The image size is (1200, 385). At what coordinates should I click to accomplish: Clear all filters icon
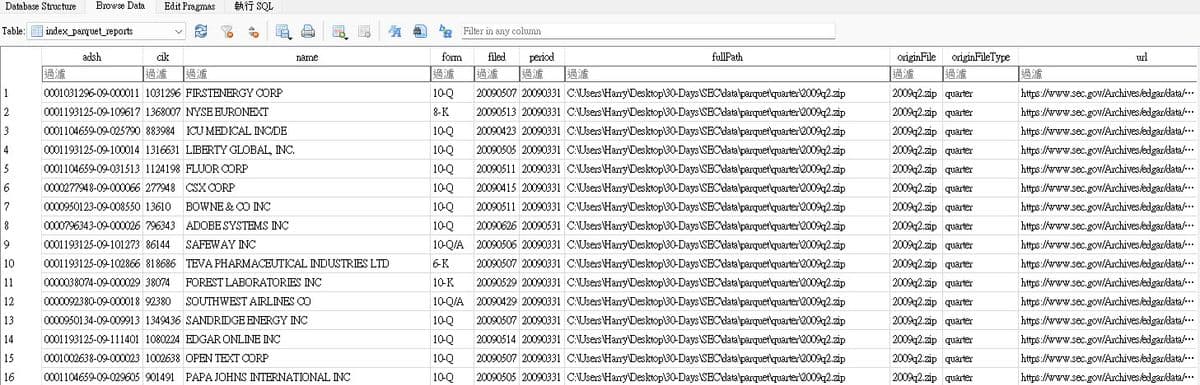pyautogui.click(x=227, y=31)
